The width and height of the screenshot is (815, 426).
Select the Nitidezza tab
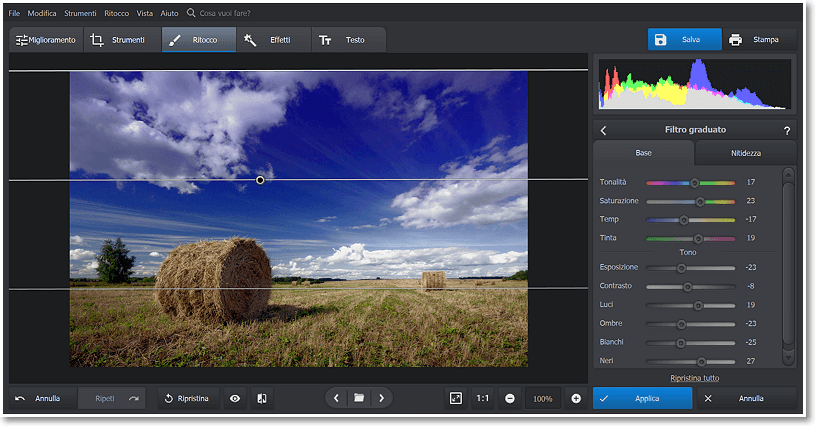pos(746,153)
